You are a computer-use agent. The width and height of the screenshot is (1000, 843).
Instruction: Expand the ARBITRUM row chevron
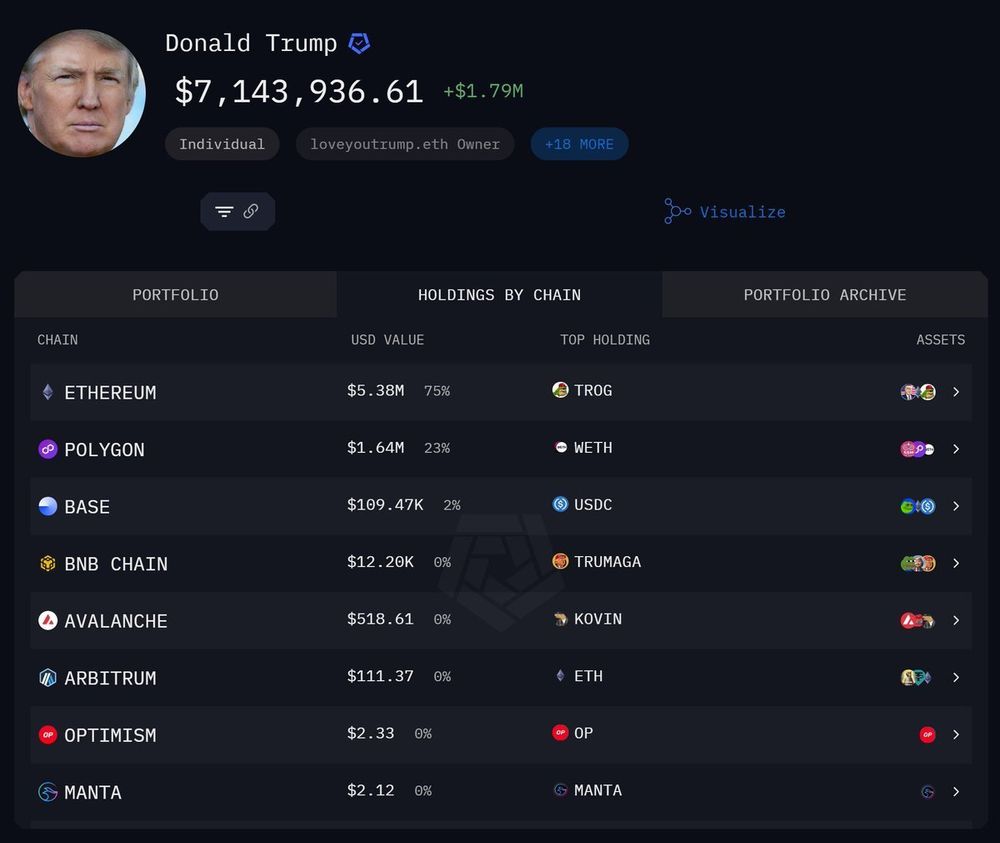point(956,677)
